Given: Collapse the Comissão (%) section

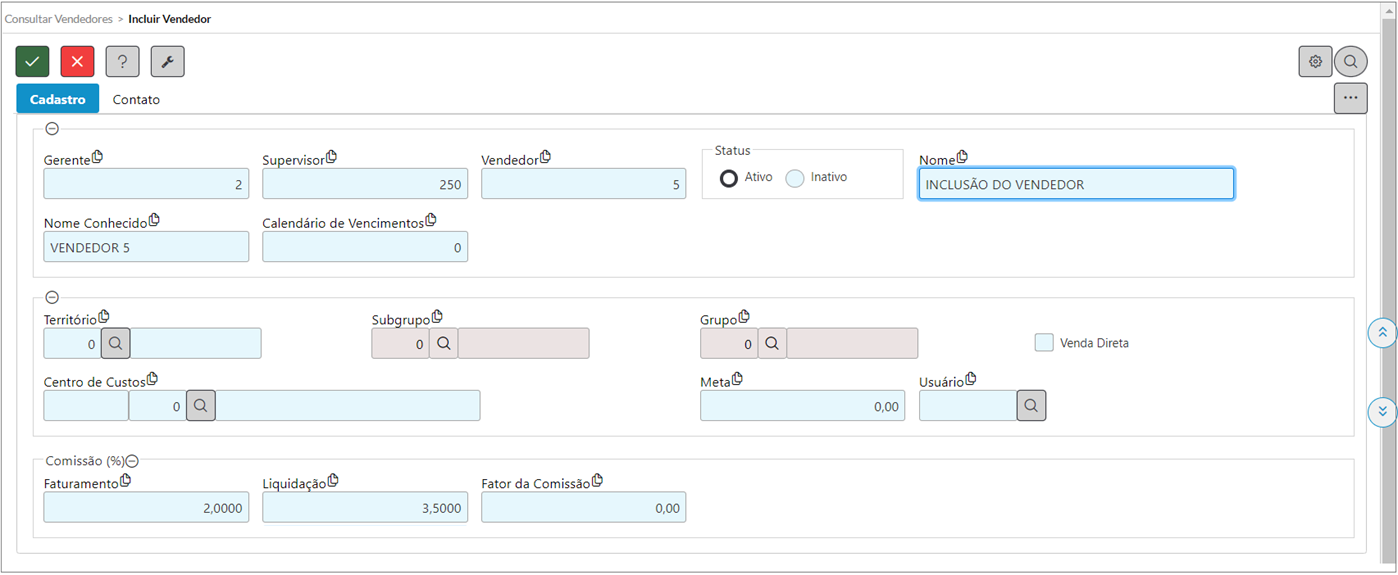Looking at the screenshot, I should 132,461.
